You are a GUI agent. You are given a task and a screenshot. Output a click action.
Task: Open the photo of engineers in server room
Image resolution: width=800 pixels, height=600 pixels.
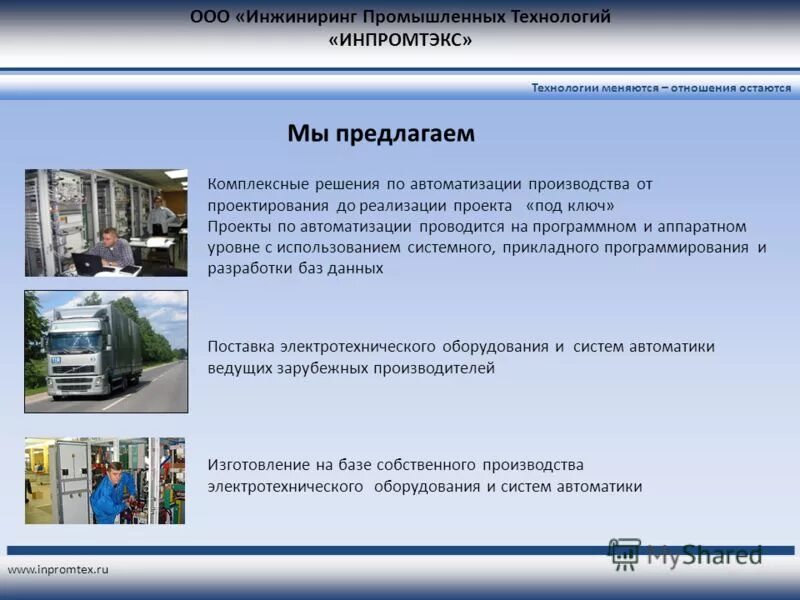coord(106,222)
